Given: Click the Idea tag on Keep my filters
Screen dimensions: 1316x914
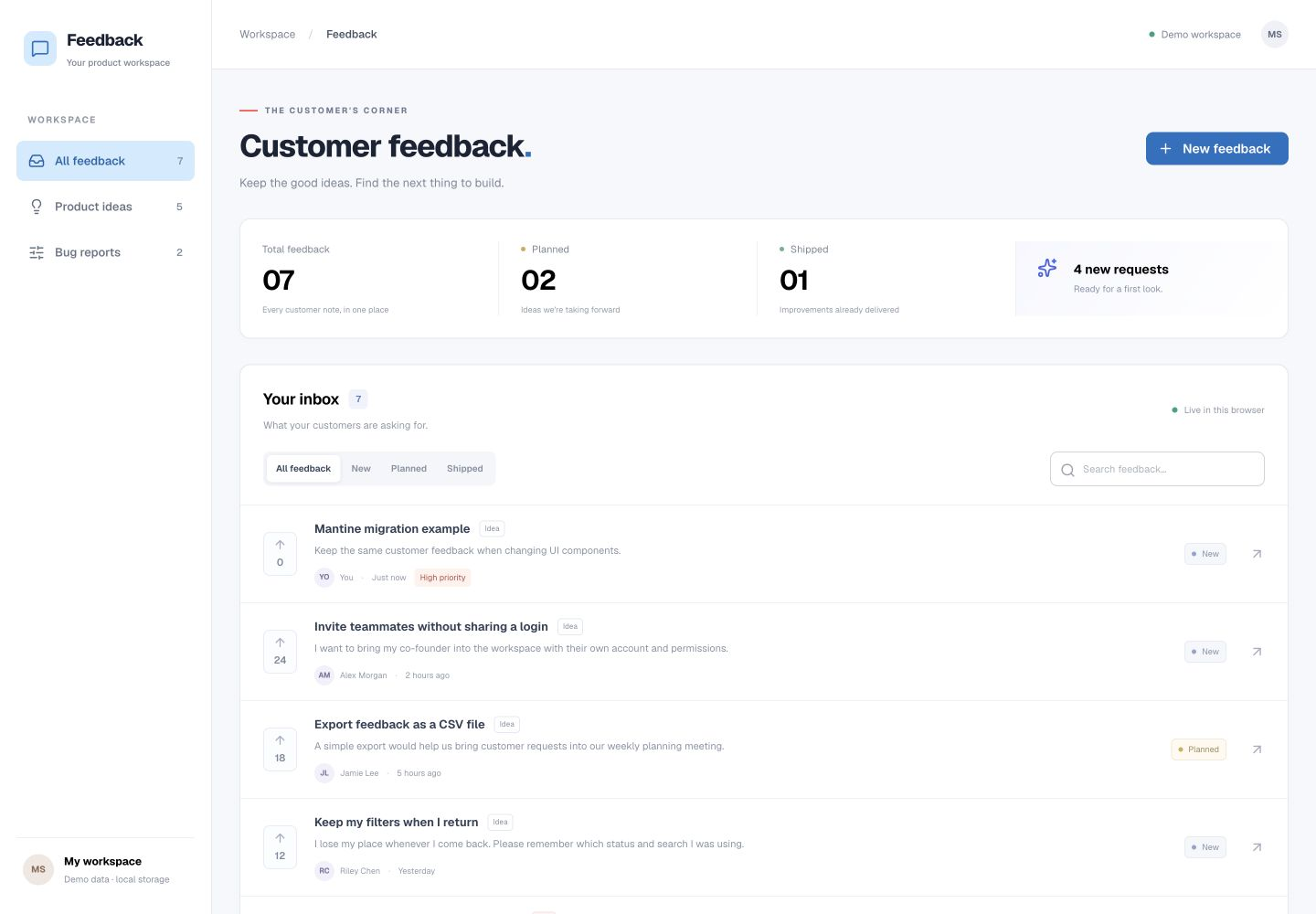Looking at the screenshot, I should tap(500, 823).
